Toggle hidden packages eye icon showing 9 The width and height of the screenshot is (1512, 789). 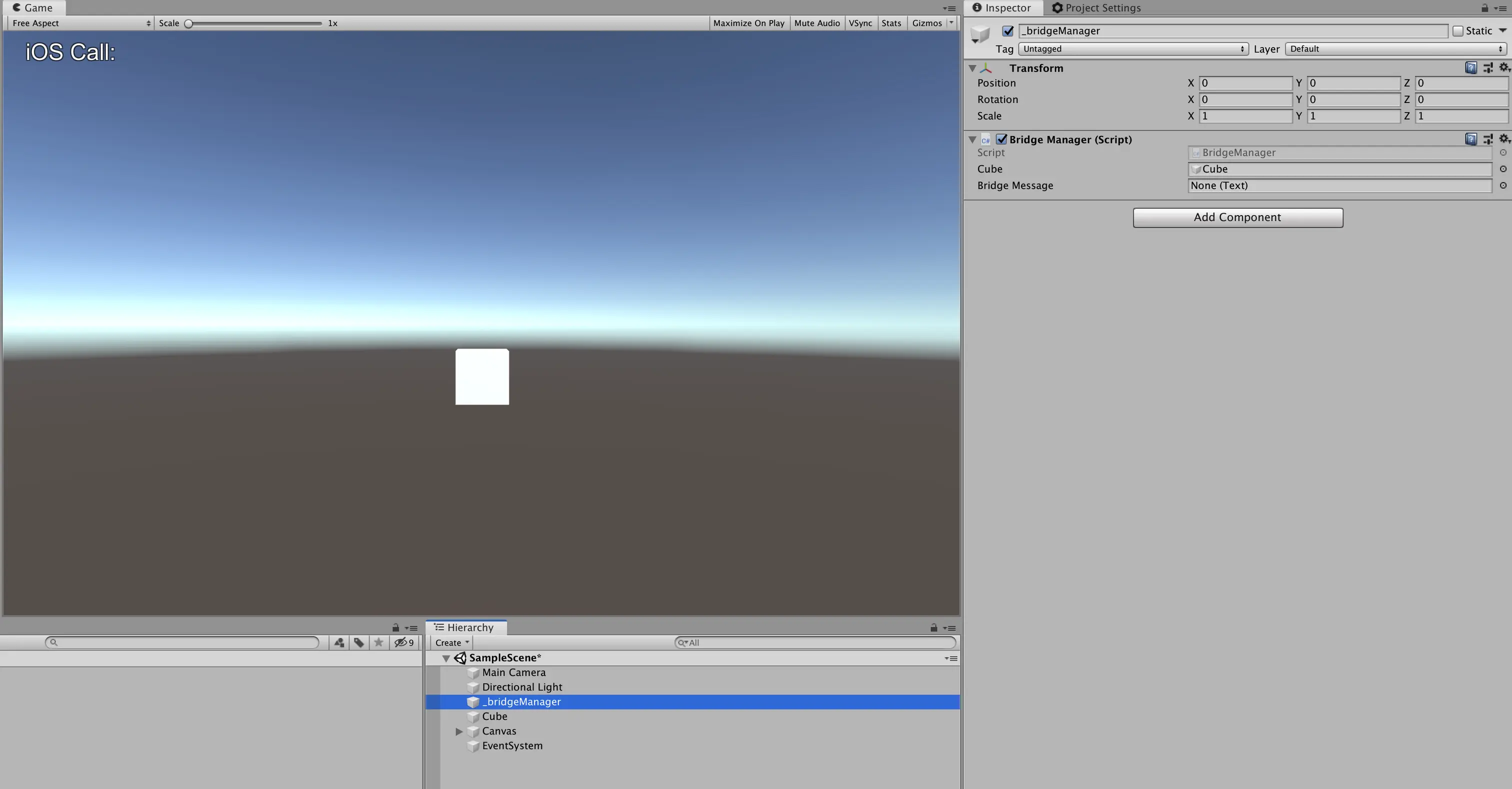pos(404,643)
